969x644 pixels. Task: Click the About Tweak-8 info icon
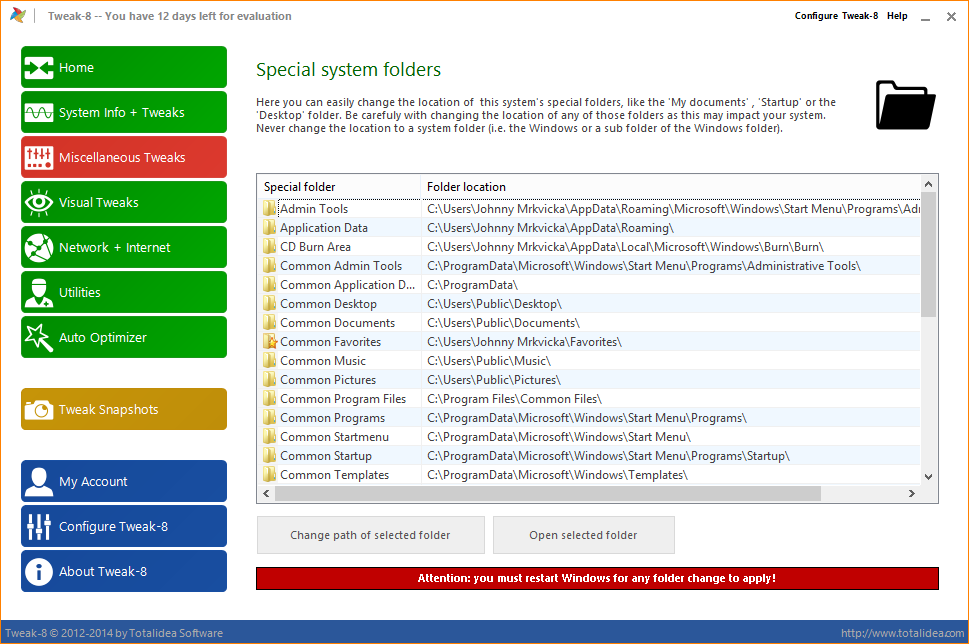[39, 572]
